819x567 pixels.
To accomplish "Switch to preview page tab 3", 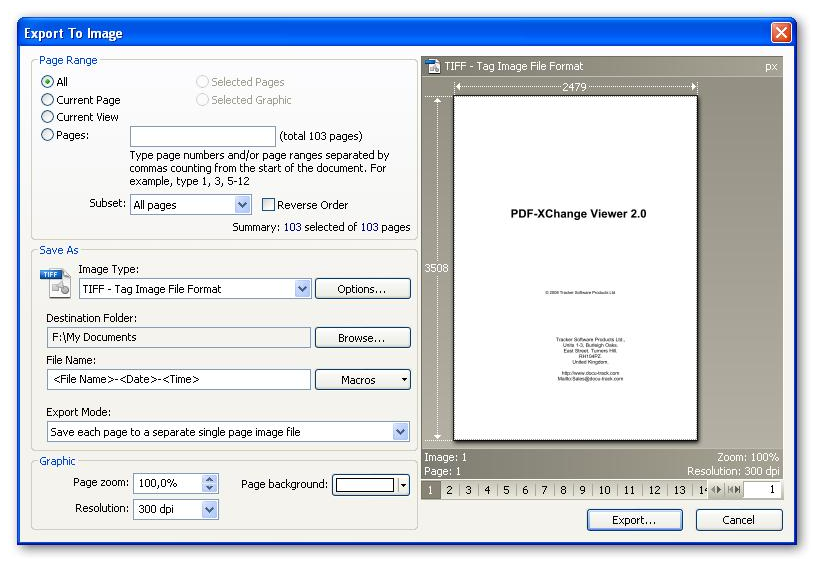I will point(469,490).
